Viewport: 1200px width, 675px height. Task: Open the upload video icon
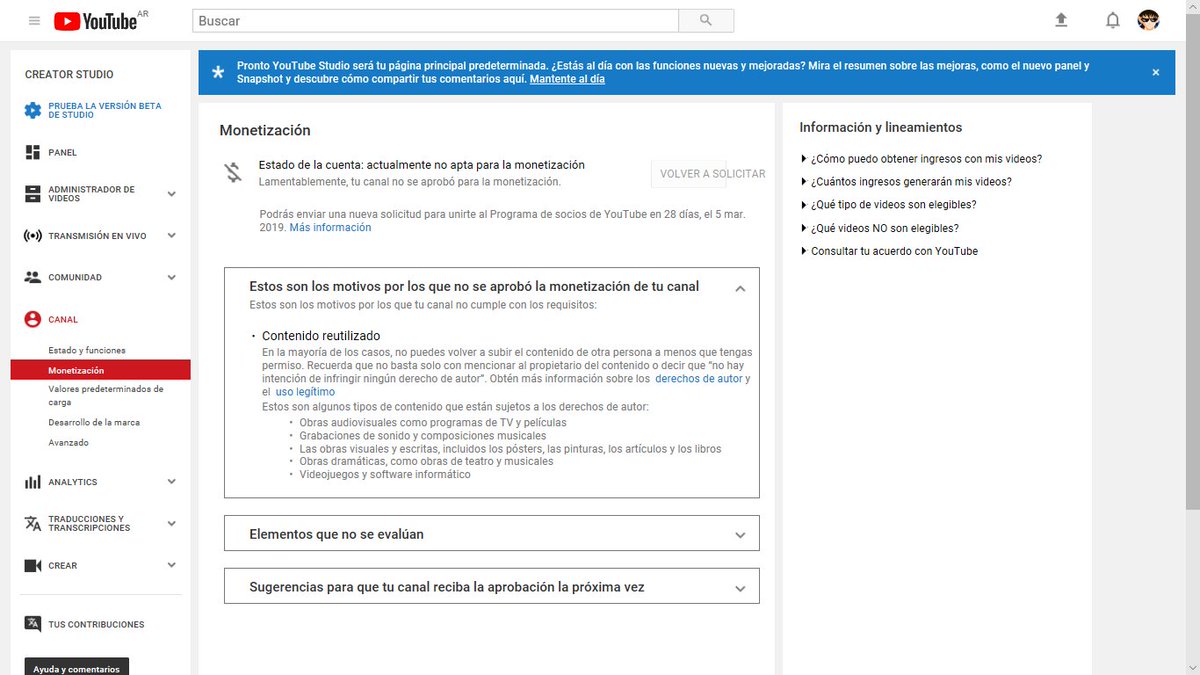click(1061, 20)
